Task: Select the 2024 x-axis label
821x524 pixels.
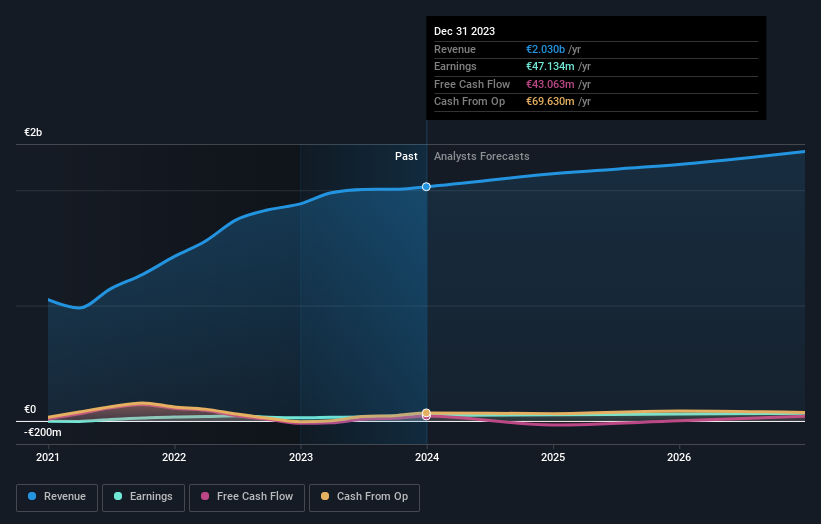Action: 427,457
